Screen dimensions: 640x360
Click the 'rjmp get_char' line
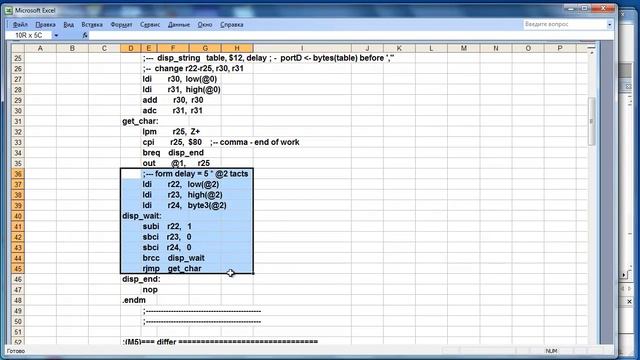coord(172,269)
